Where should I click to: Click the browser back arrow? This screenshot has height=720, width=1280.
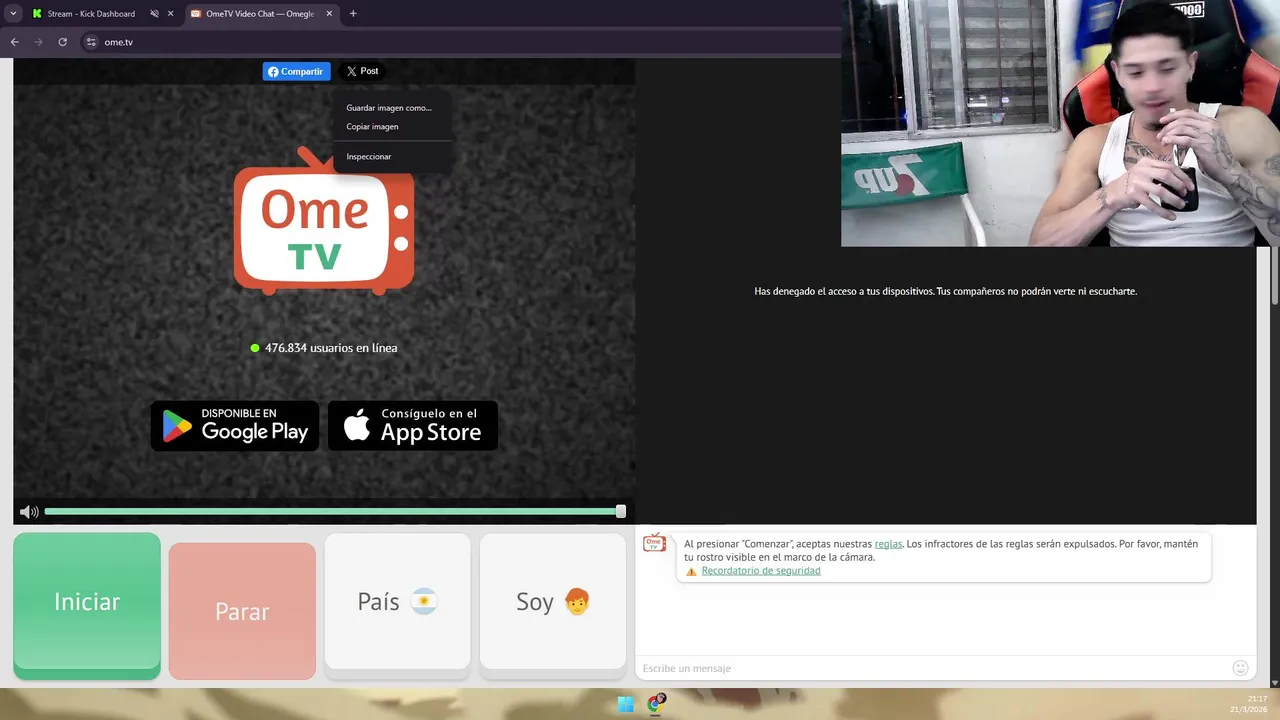14,42
